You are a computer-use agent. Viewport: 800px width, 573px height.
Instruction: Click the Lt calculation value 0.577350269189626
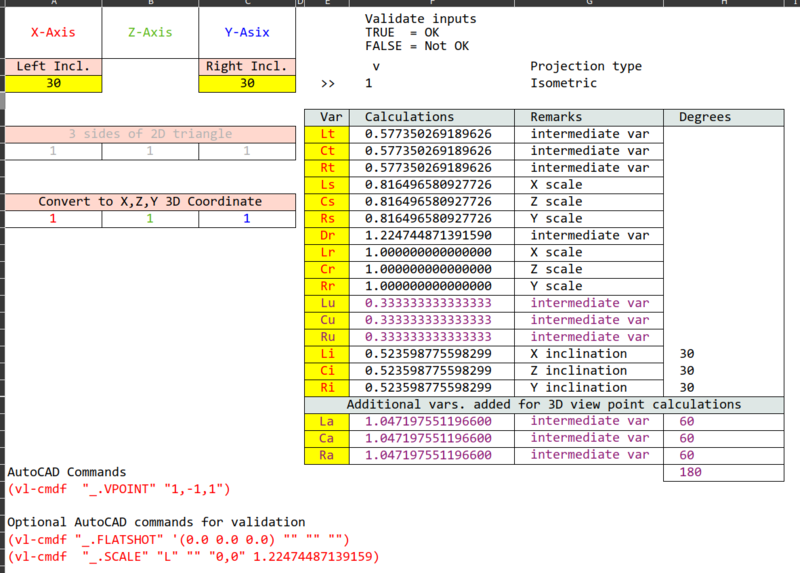point(432,134)
